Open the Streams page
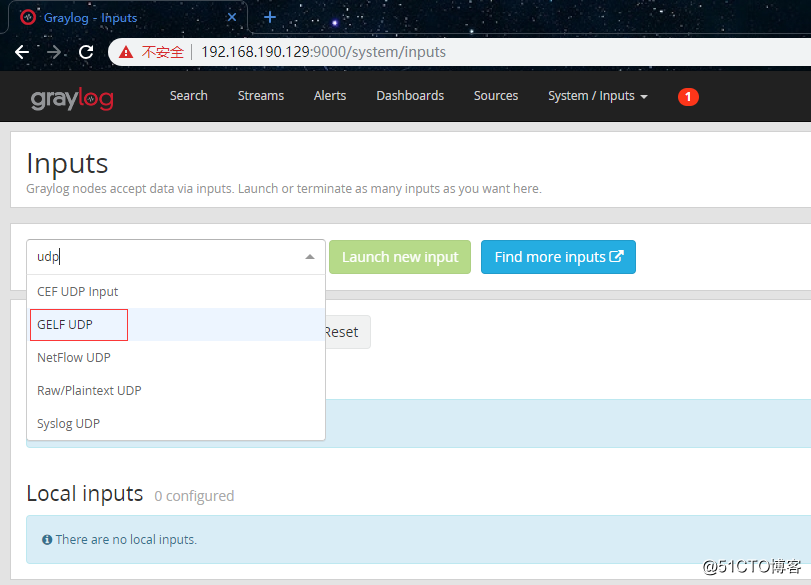This screenshot has height=585, width=811. pos(261,96)
